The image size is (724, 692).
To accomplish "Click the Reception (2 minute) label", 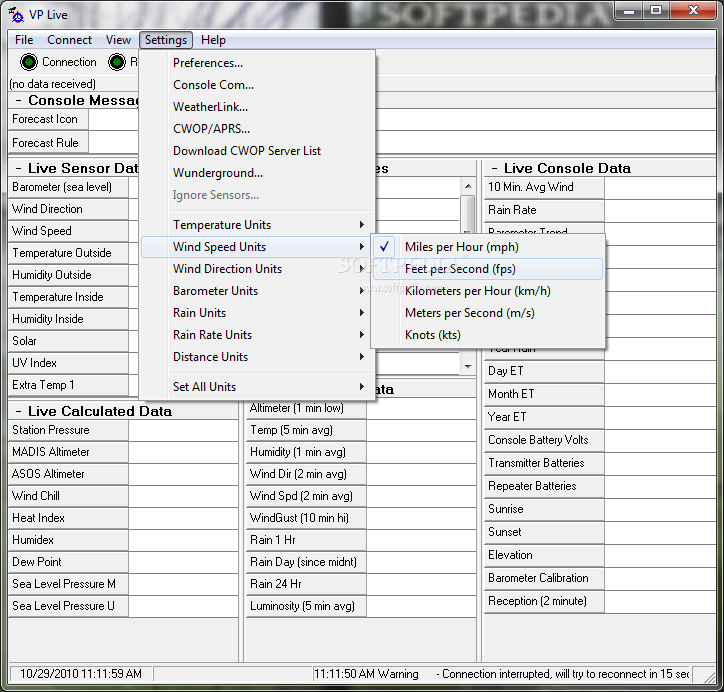I will (x=544, y=601).
